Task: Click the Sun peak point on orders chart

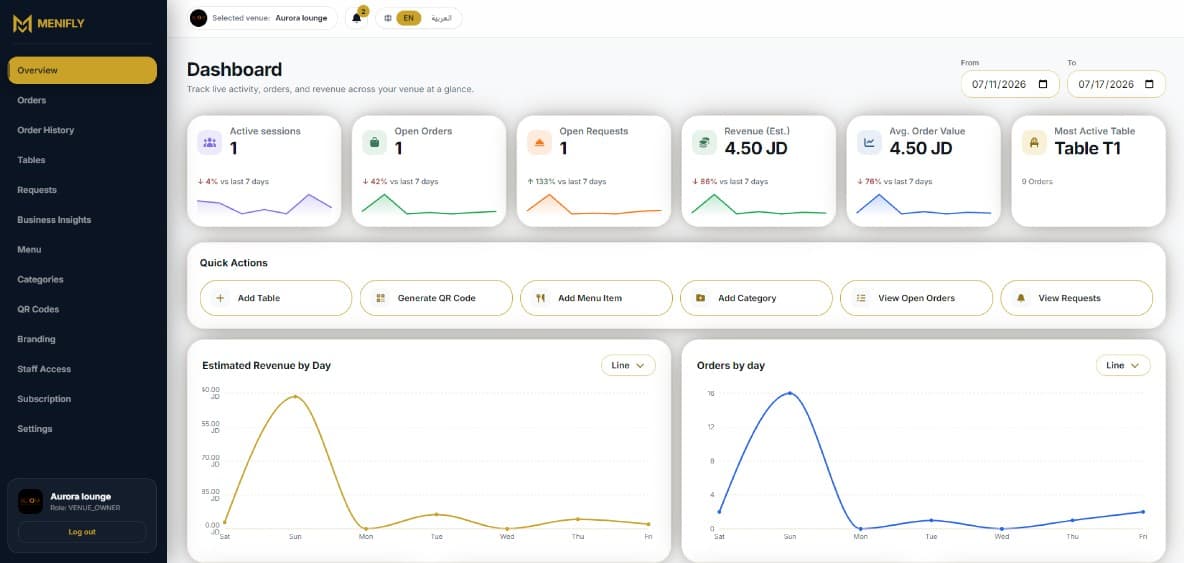Action: click(790, 393)
